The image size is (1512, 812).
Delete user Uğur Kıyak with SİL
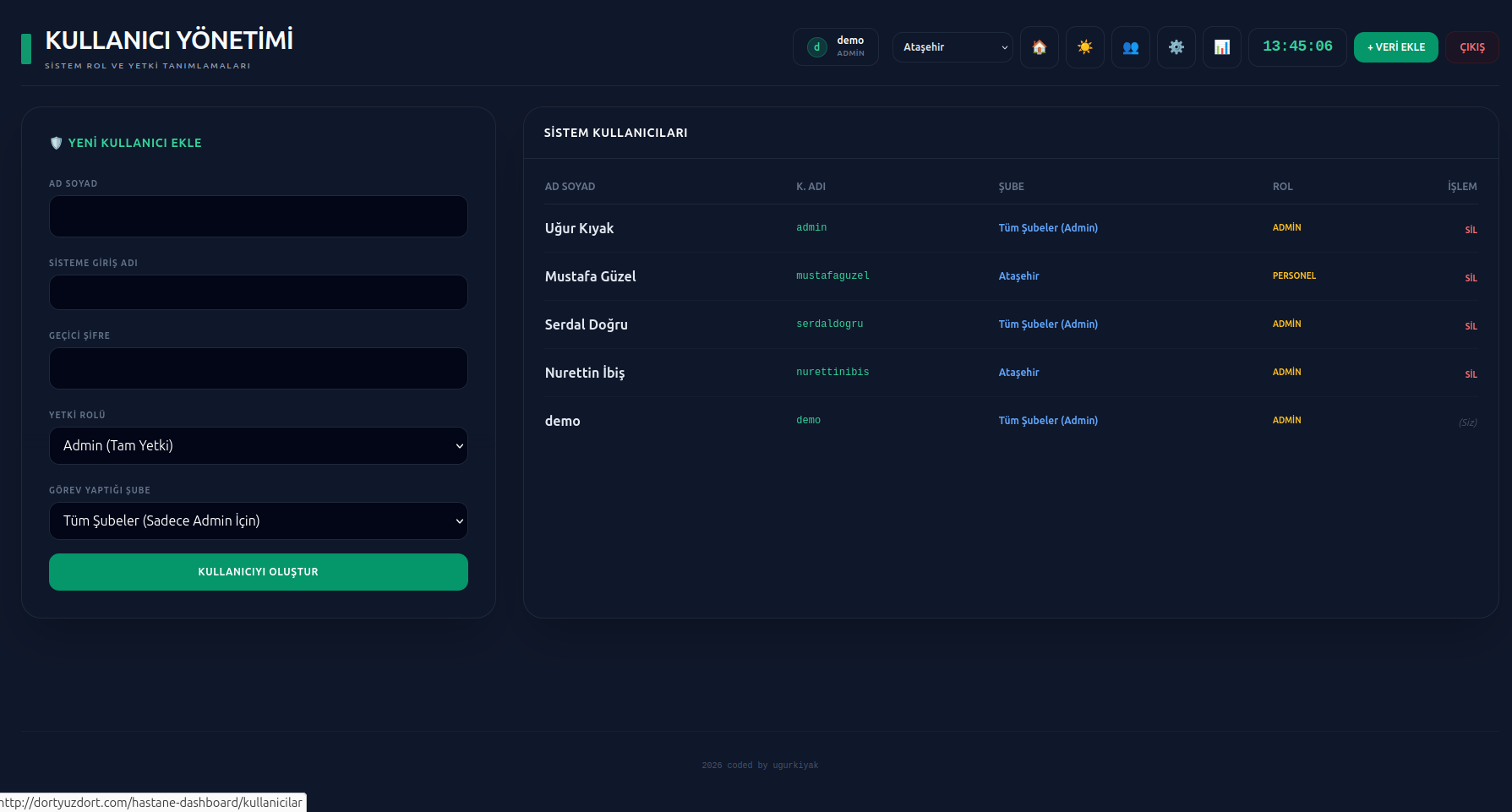tap(1471, 230)
